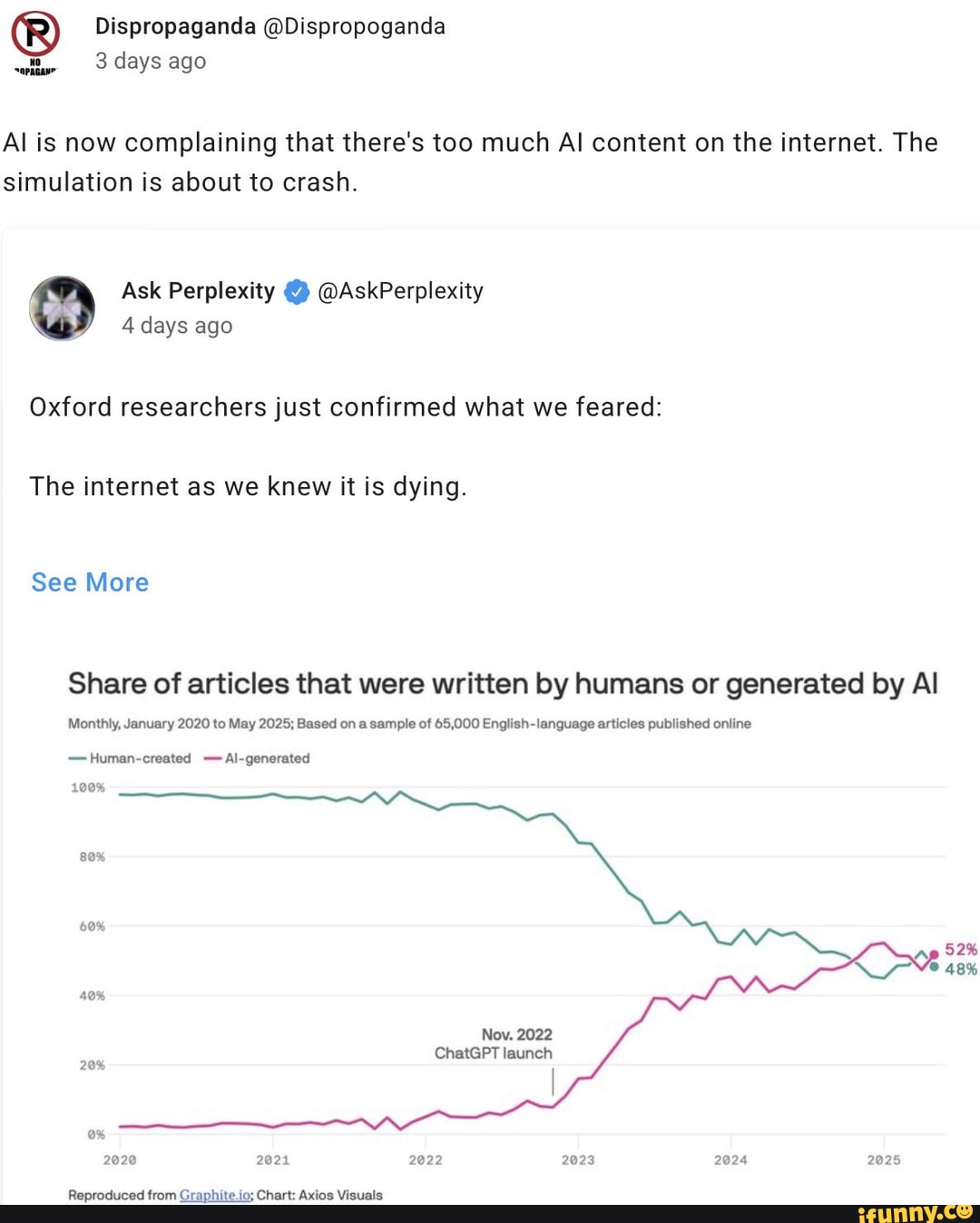
Task: Click the blue verified badge
Action: point(296,292)
